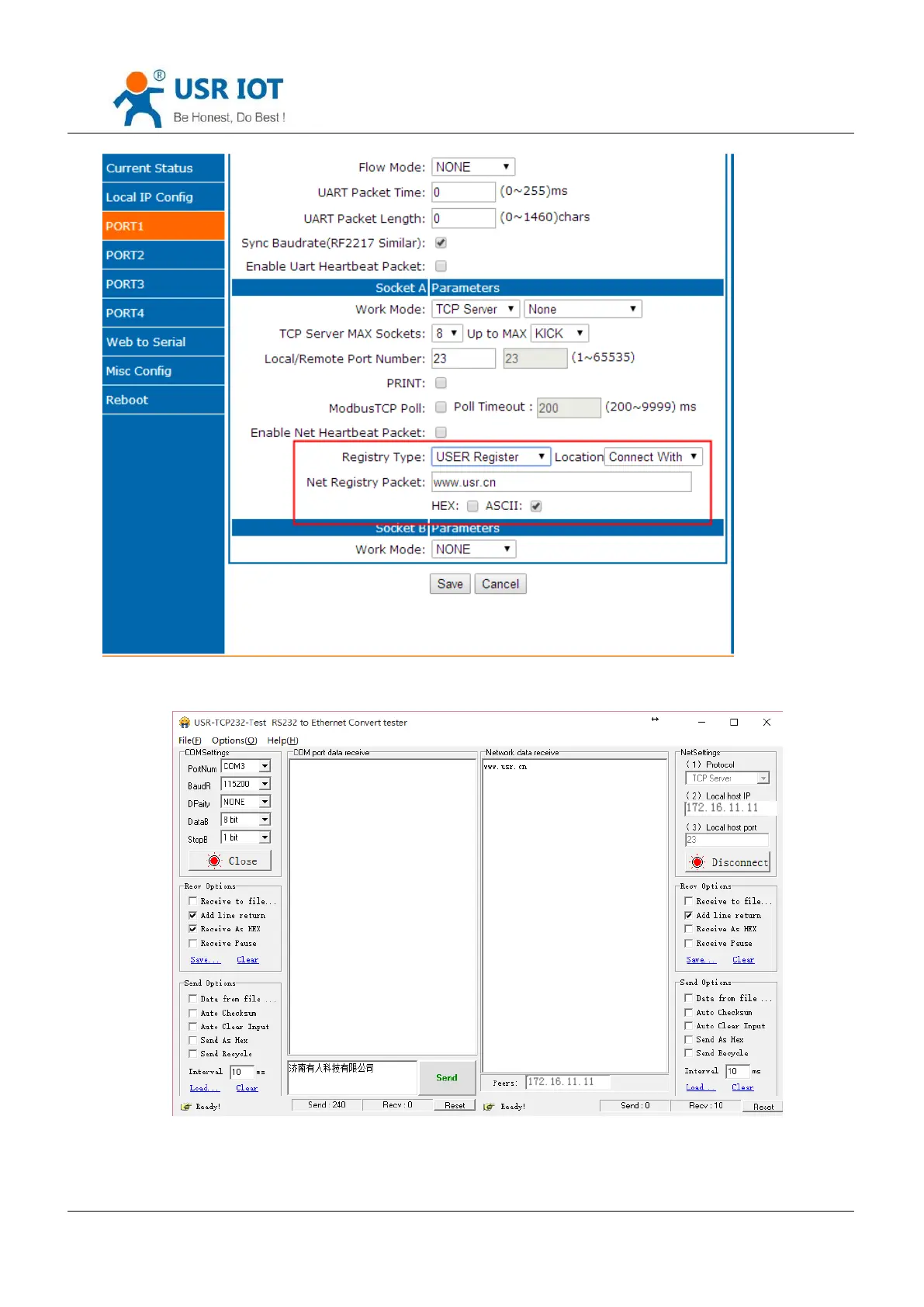Select PORT3 in the sidebar
This screenshot has height=1307, width=924.
click(x=163, y=284)
